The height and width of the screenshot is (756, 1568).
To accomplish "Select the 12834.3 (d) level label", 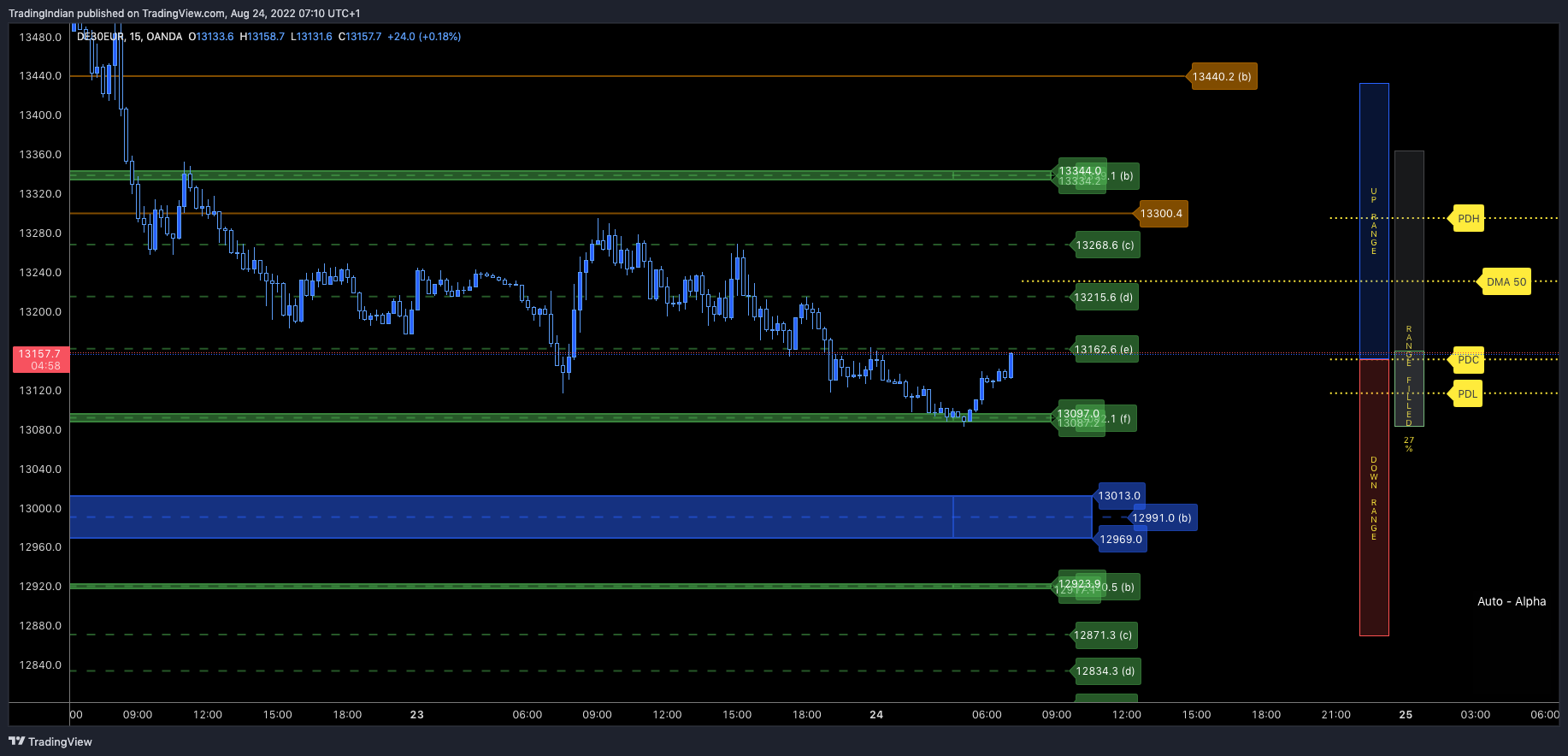I will (x=1105, y=671).
